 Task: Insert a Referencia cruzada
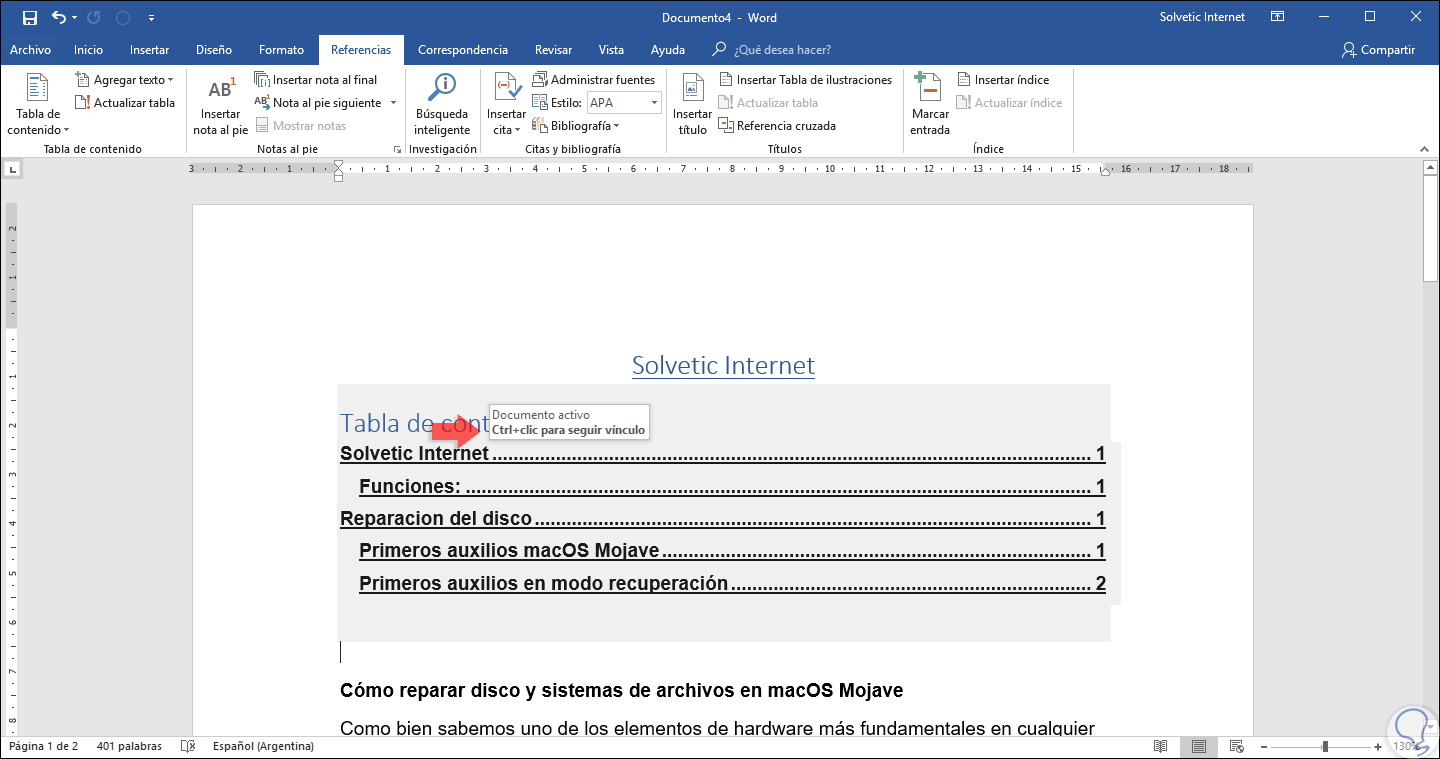(x=777, y=126)
